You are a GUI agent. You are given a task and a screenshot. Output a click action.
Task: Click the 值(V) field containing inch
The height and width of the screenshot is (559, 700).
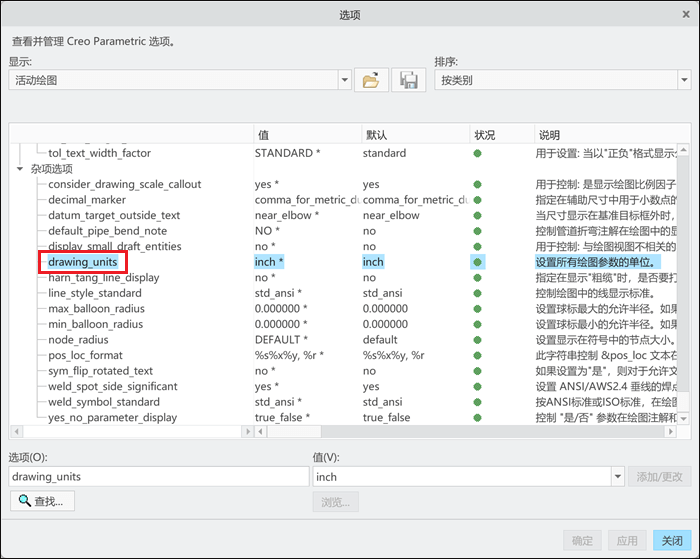click(462, 476)
